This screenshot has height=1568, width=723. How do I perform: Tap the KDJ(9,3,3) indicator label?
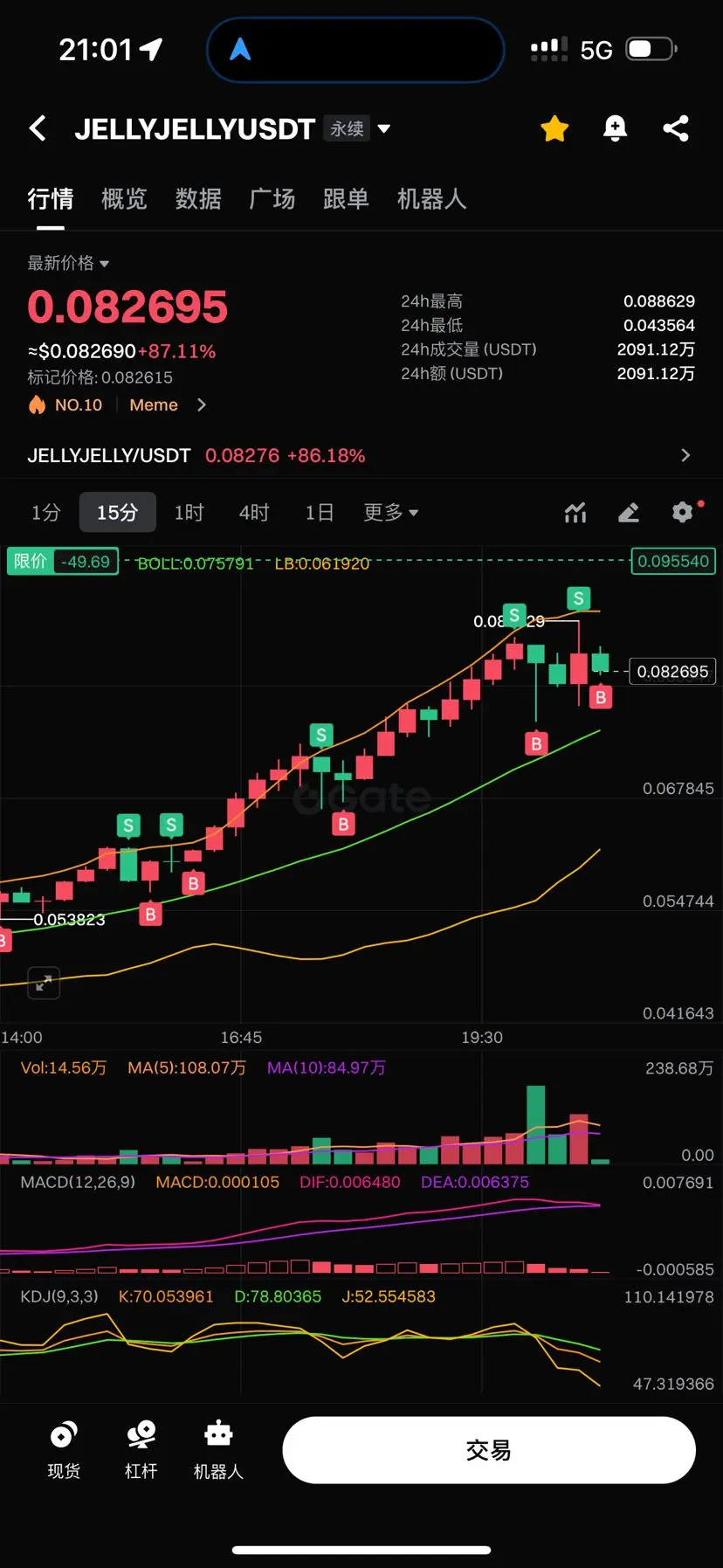click(x=59, y=1296)
